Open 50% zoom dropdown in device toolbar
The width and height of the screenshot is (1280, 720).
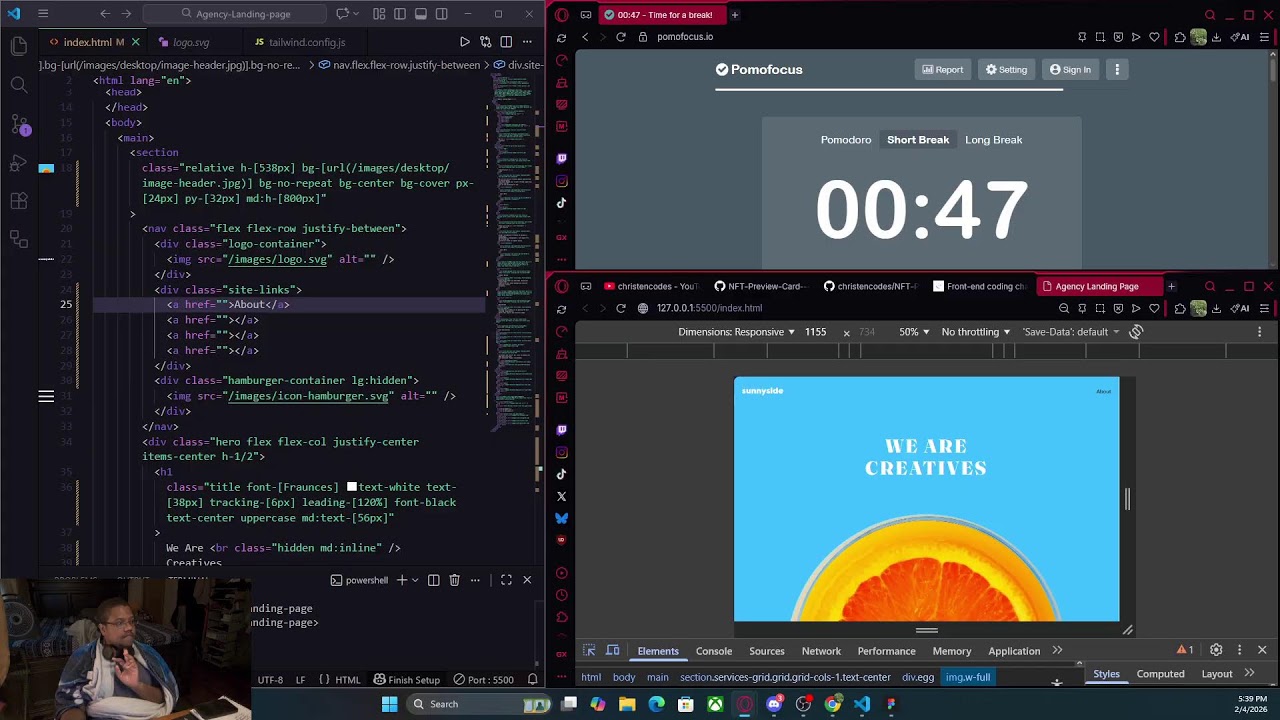click(x=912, y=332)
